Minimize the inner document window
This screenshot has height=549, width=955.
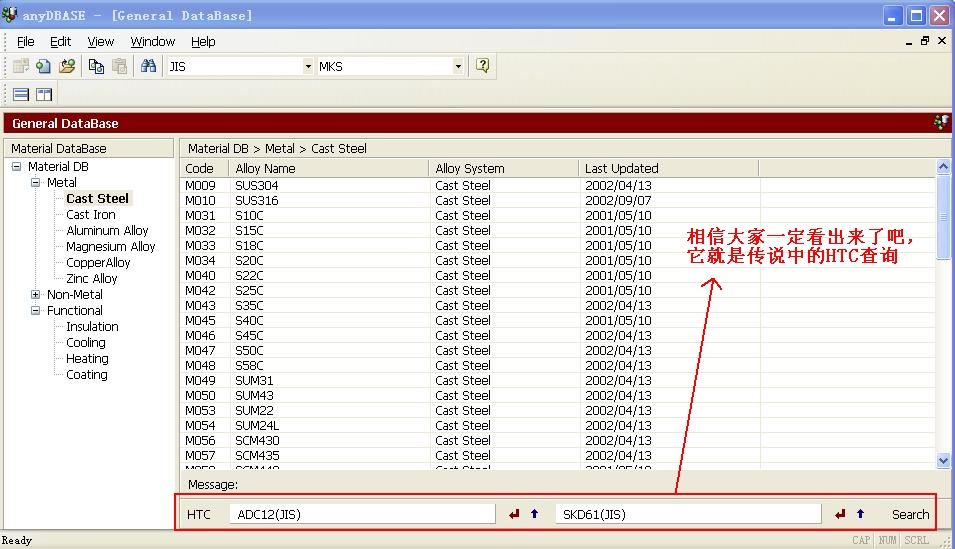pos(909,41)
